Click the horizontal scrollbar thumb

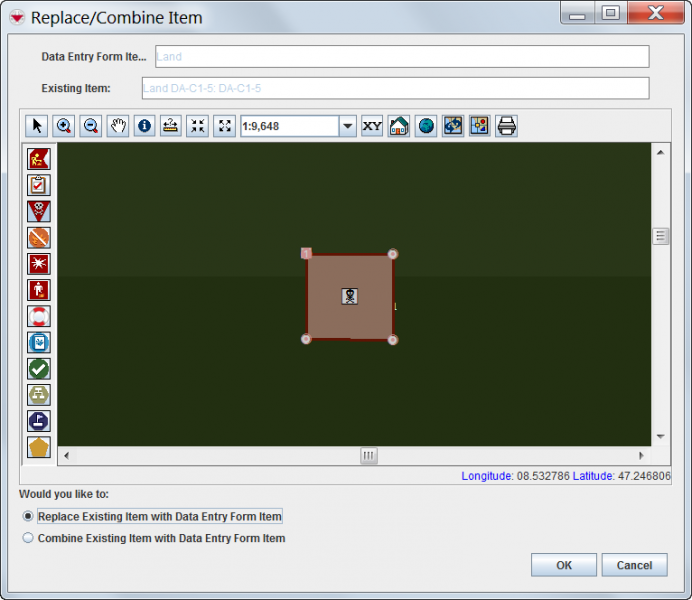click(369, 456)
